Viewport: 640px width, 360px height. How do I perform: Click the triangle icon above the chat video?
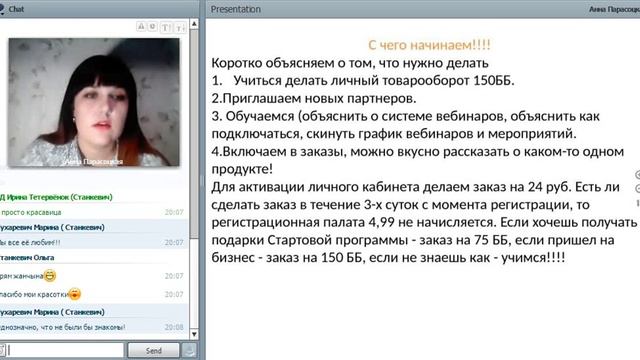pos(141,27)
